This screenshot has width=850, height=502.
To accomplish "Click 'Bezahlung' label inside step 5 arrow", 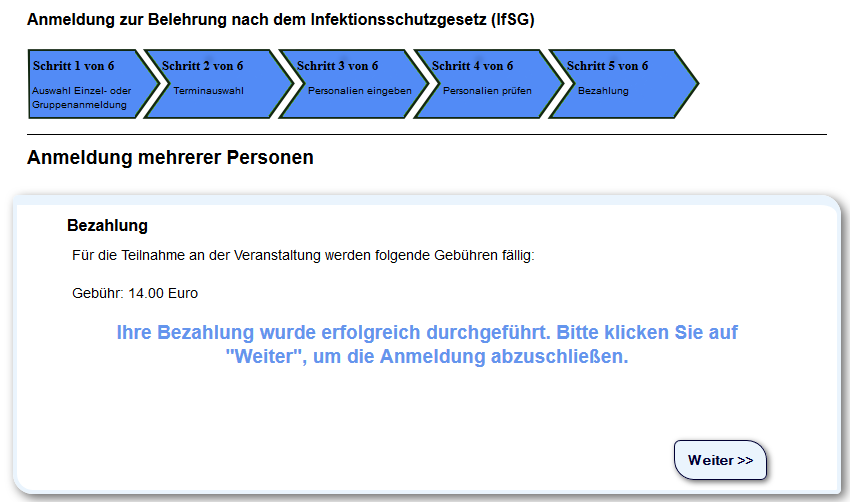I will coord(603,91).
